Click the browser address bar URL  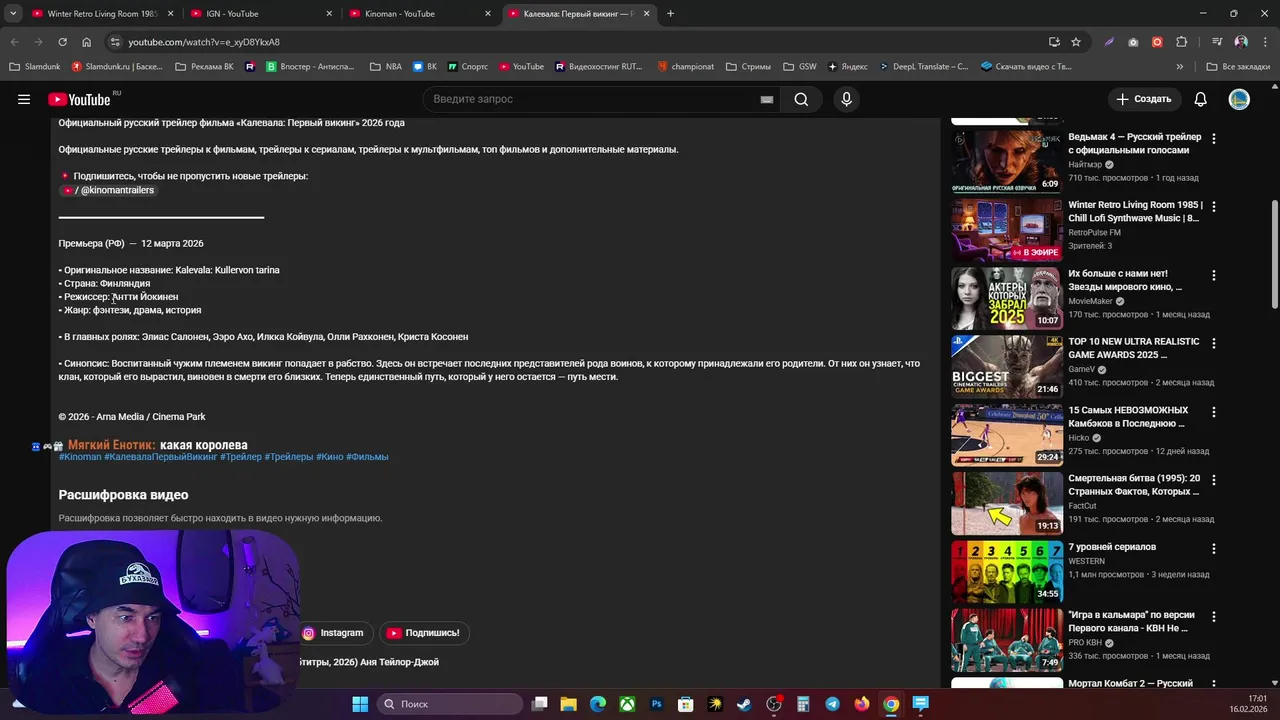tap(204, 42)
